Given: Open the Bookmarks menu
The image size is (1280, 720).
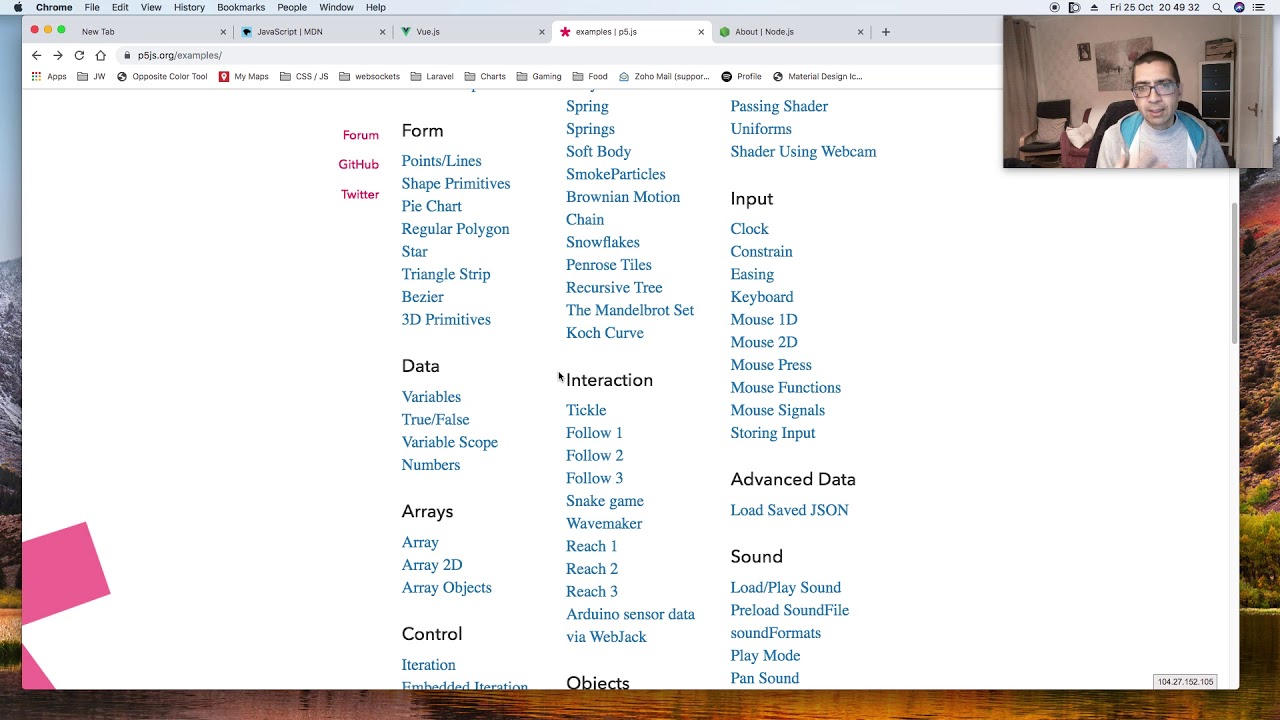Looking at the screenshot, I should pyautogui.click(x=241, y=7).
